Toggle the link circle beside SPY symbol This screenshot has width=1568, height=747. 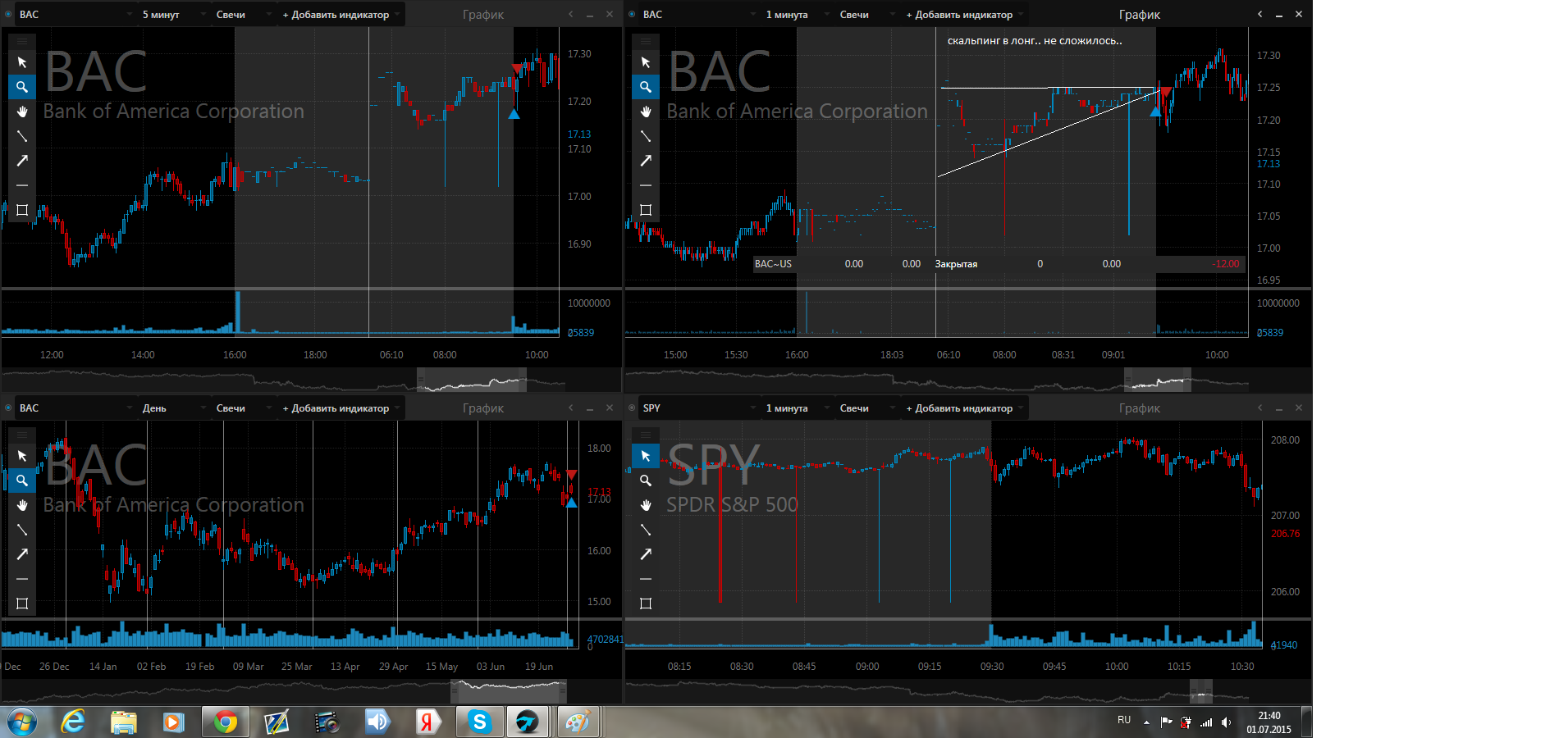631,408
